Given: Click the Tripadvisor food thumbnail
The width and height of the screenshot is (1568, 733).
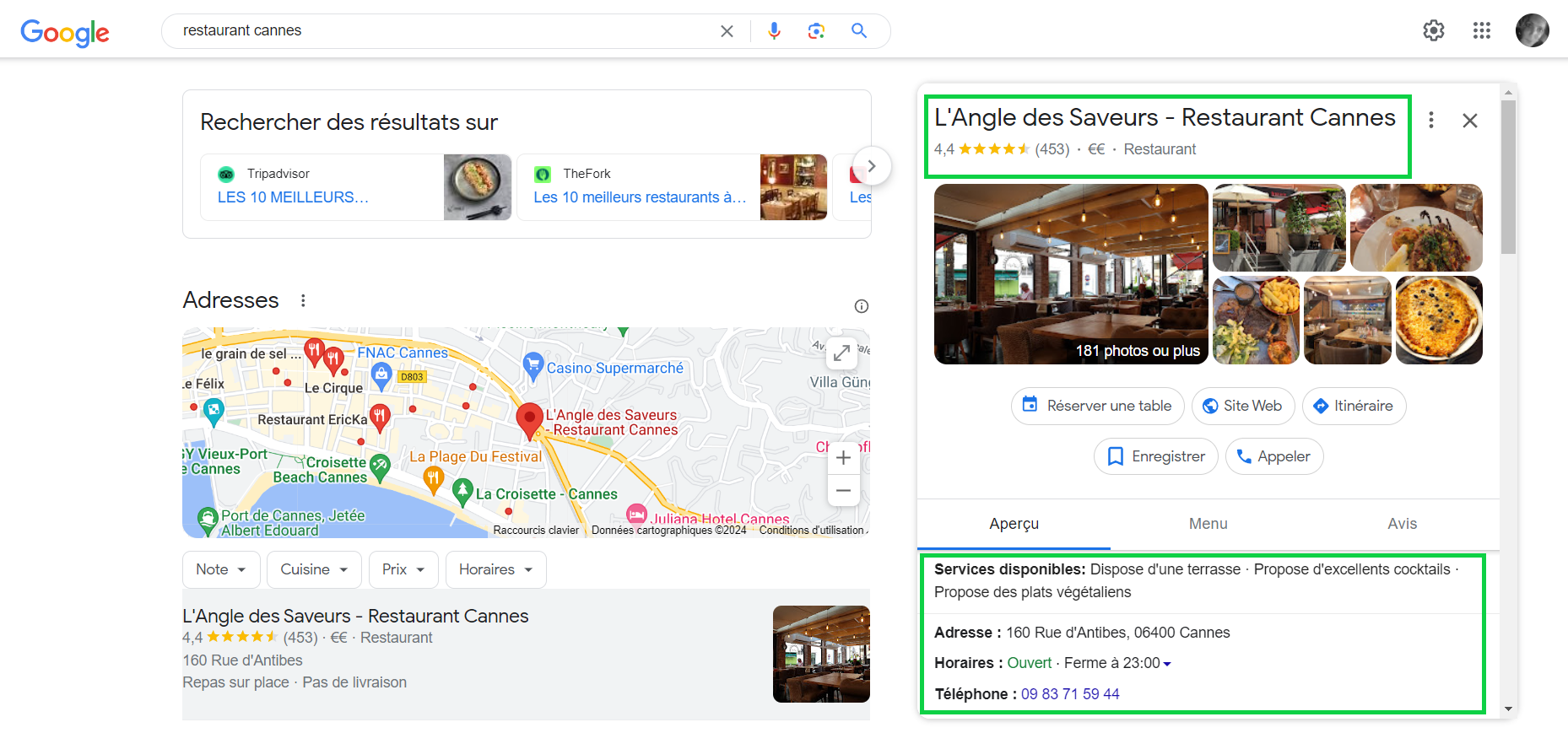Looking at the screenshot, I should click(x=478, y=187).
